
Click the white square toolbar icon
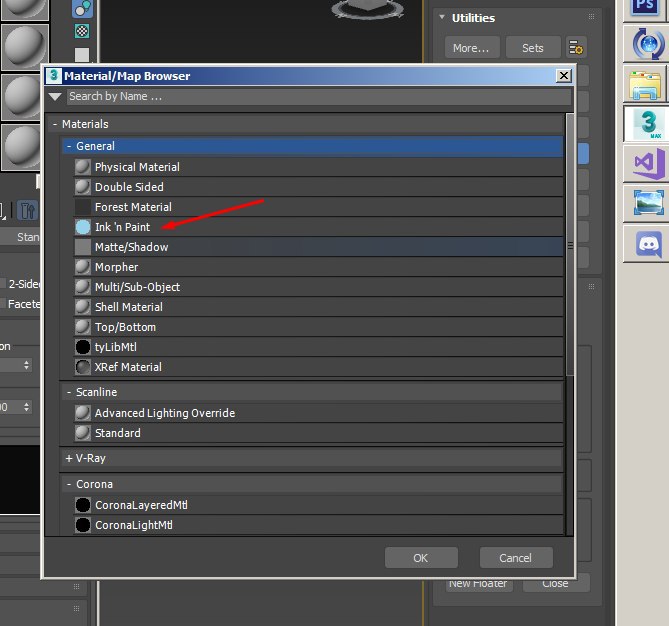pos(82,55)
